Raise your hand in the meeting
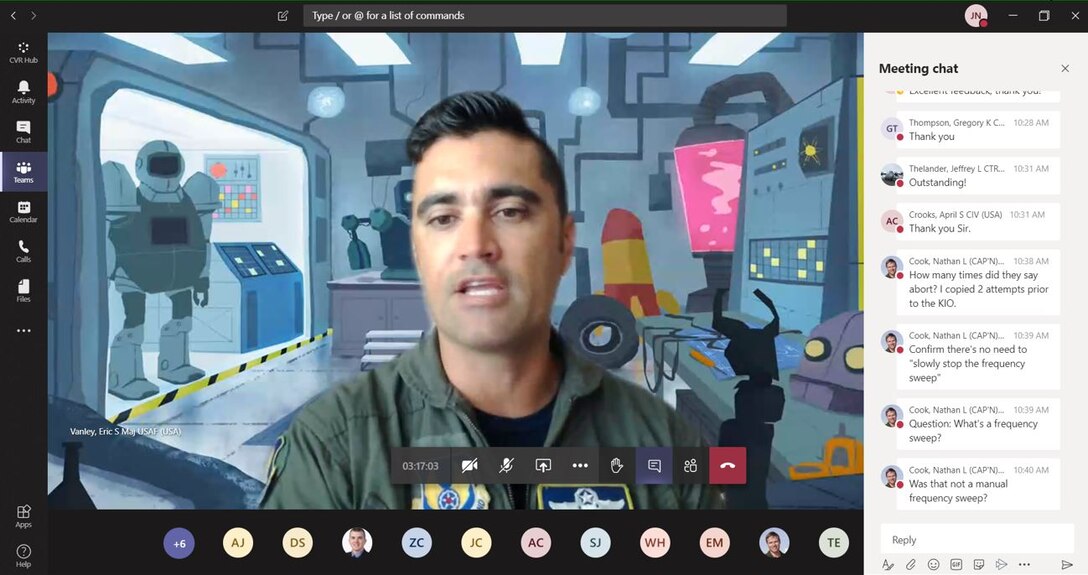1088x575 pixels. 617,466
